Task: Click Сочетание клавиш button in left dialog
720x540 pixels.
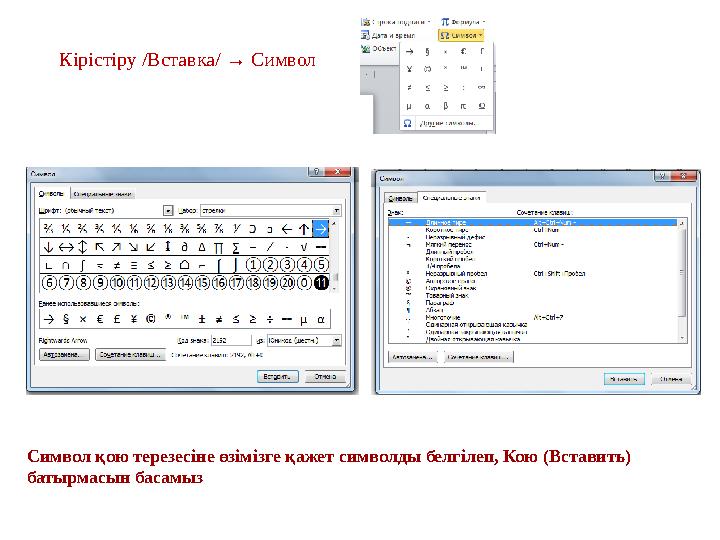Action: (130, 355)
